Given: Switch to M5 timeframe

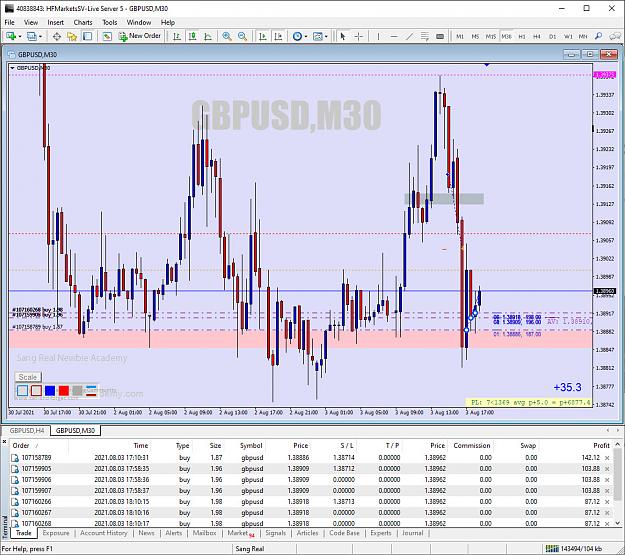Looking at the screenshot, I should click(475, 36).
